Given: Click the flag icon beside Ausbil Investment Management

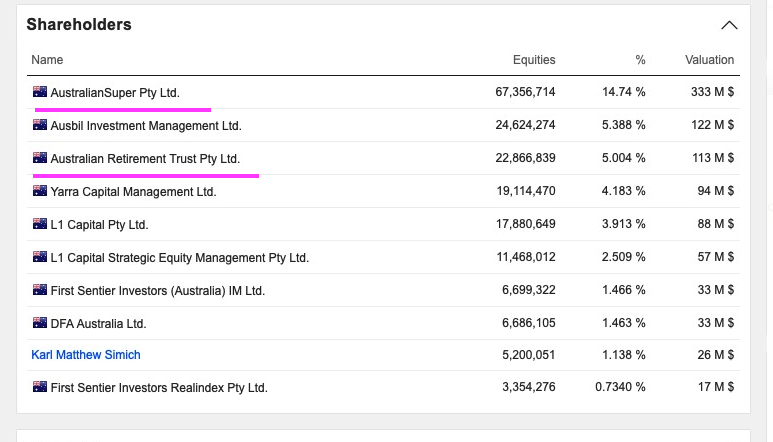Looking at the screenshot, I should tap(40, 125).
